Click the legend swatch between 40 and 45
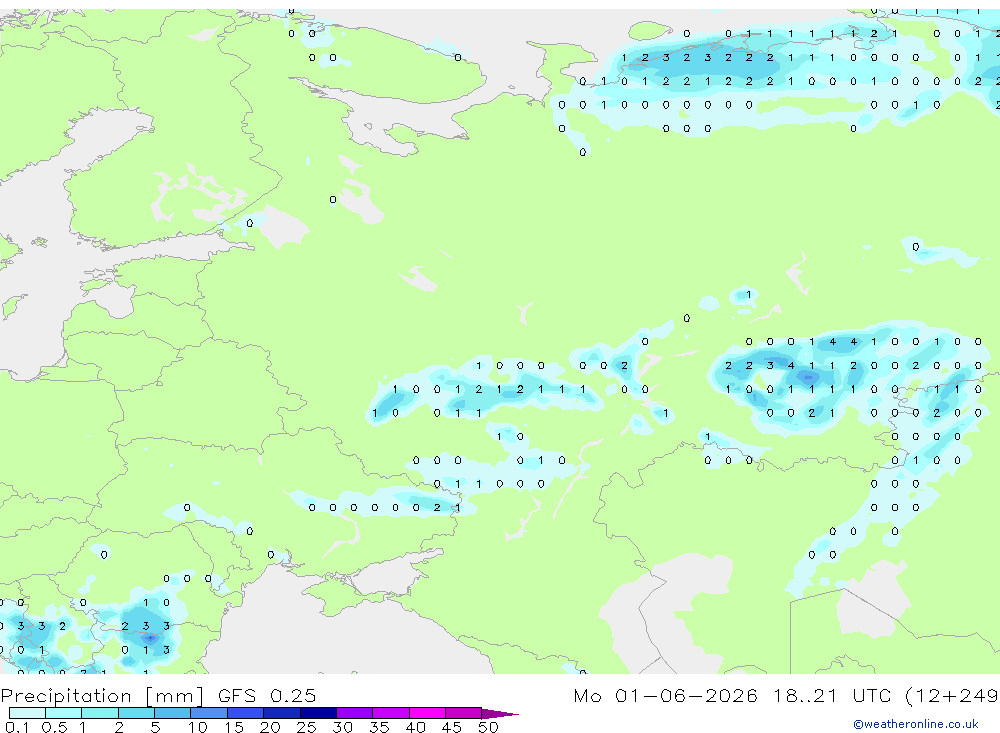 [427, 713]
